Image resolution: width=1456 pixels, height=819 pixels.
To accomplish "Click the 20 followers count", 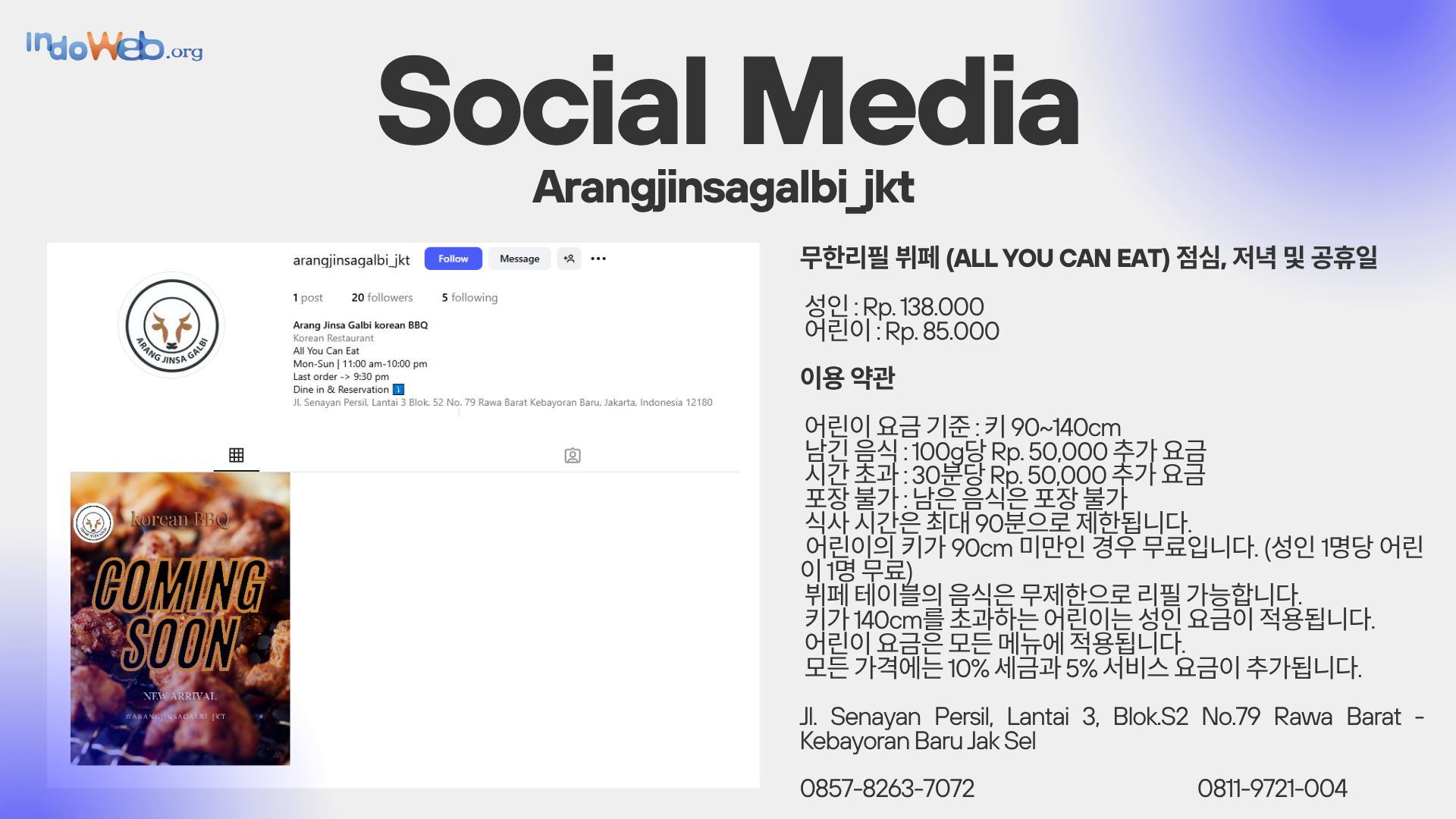I will pyautogui.click(x=382, y=297).
